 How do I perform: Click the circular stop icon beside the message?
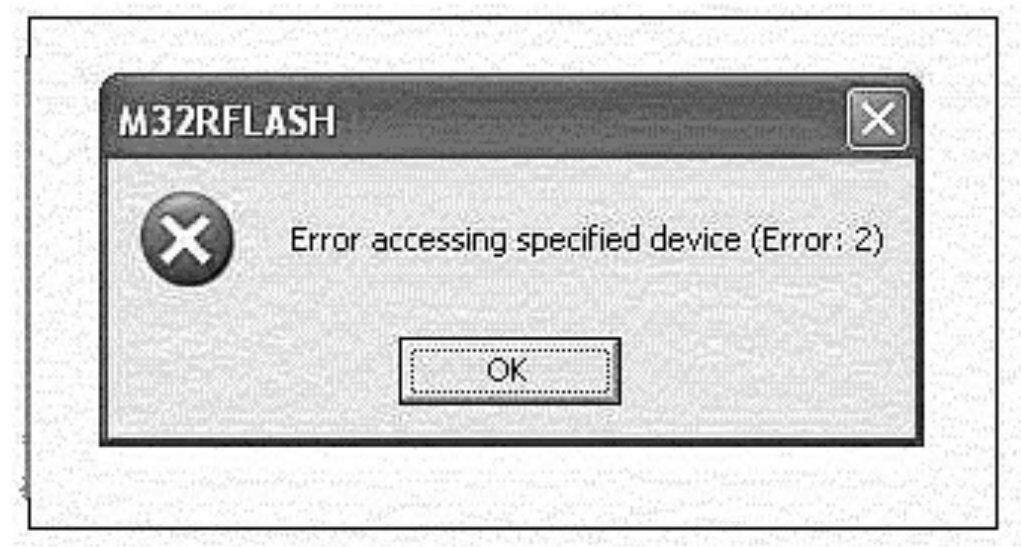(x=187, y=239)
